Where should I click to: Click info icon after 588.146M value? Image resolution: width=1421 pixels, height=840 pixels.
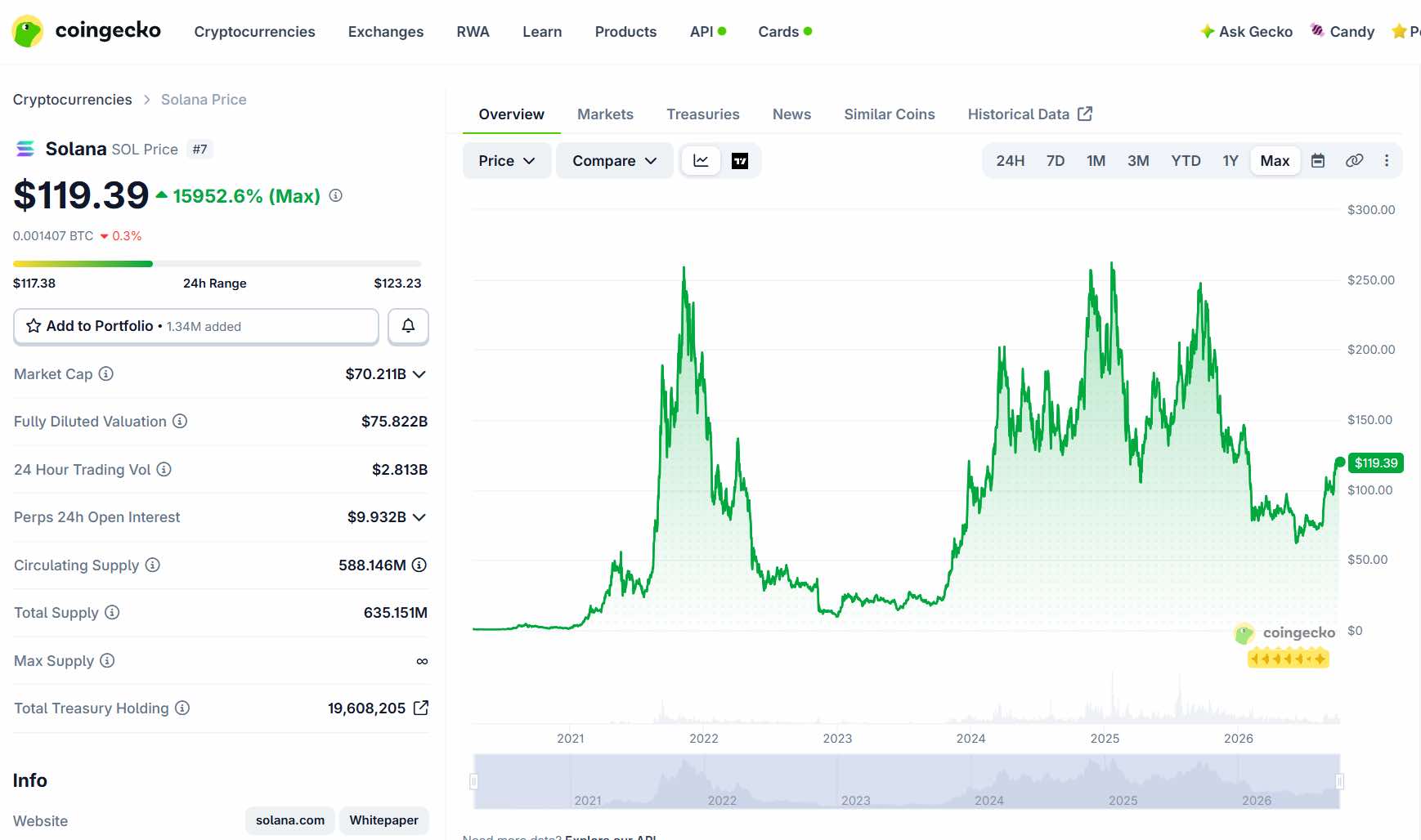(419, 565)
